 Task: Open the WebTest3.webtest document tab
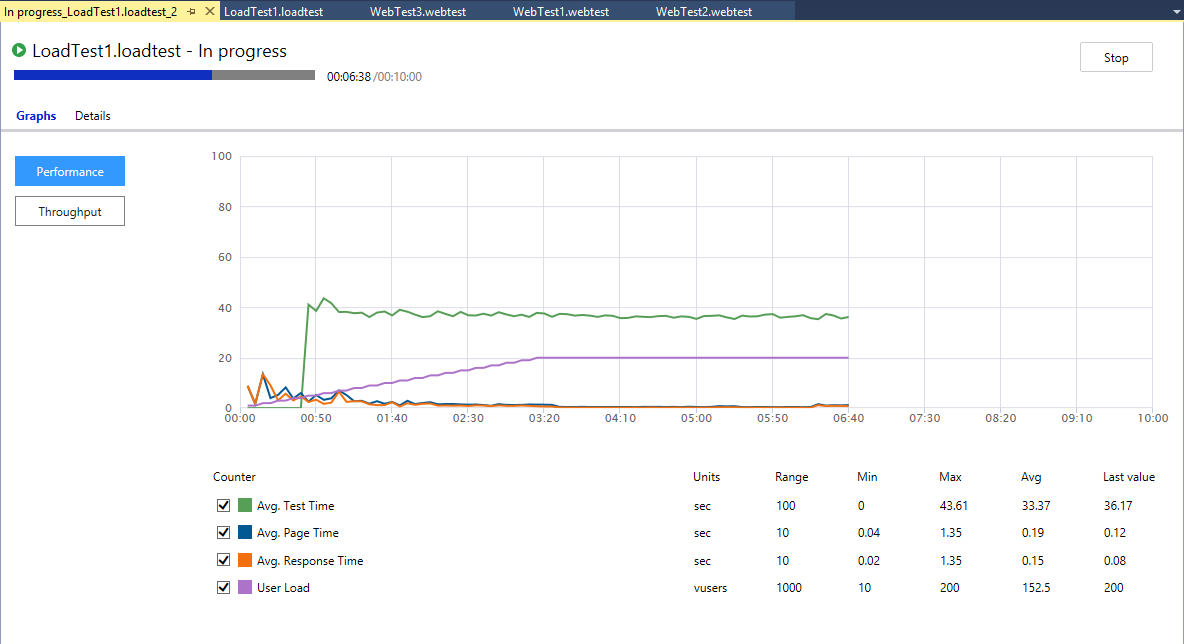(411, 12)
